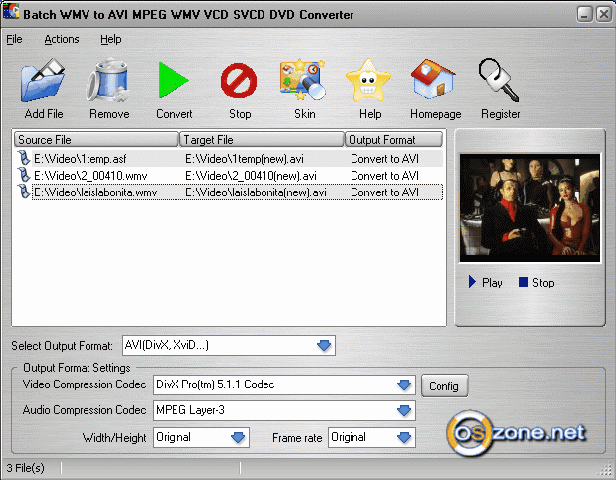Viewport: 616px width, 480px height.
Task: Play the preview video
Action: (486, 282)
